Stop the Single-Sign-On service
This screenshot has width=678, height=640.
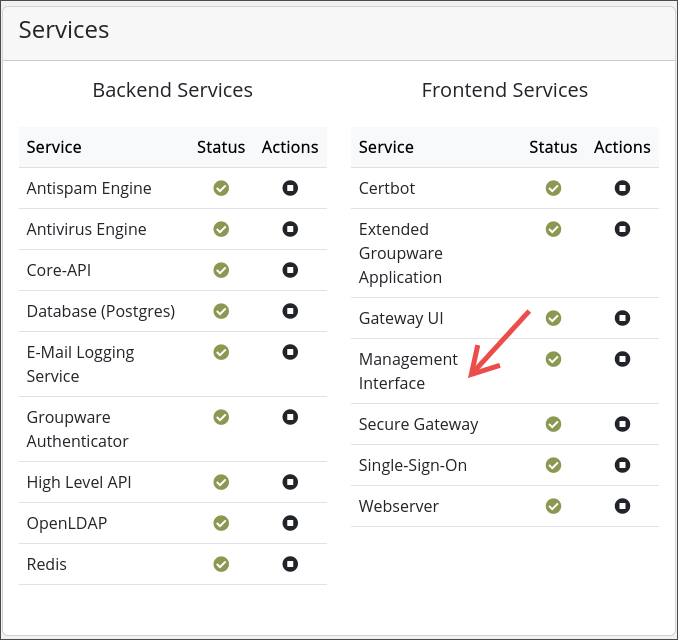click(x=622, y=465)
